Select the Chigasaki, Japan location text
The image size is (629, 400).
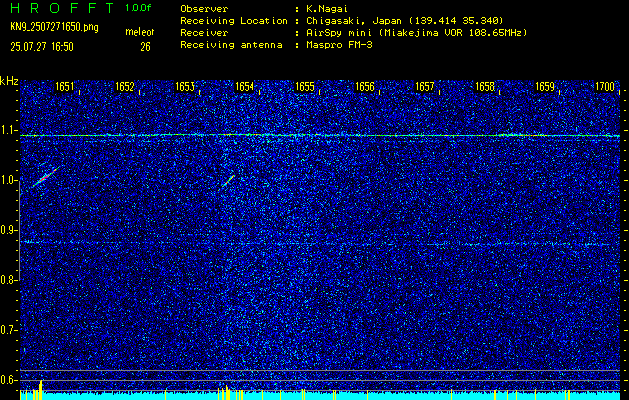click(x=405, y=21)
